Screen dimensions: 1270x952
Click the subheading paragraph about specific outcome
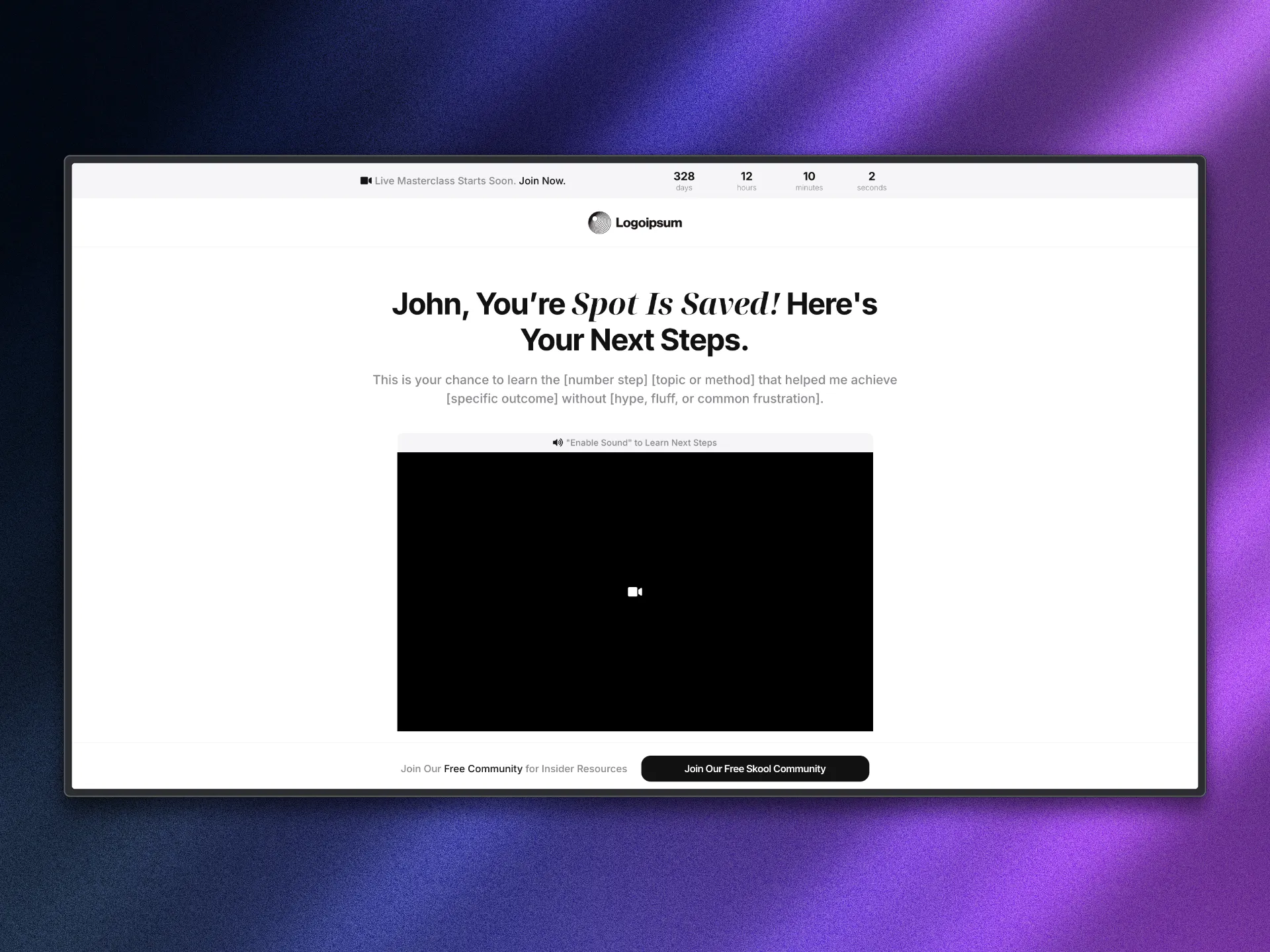[634, 389]
